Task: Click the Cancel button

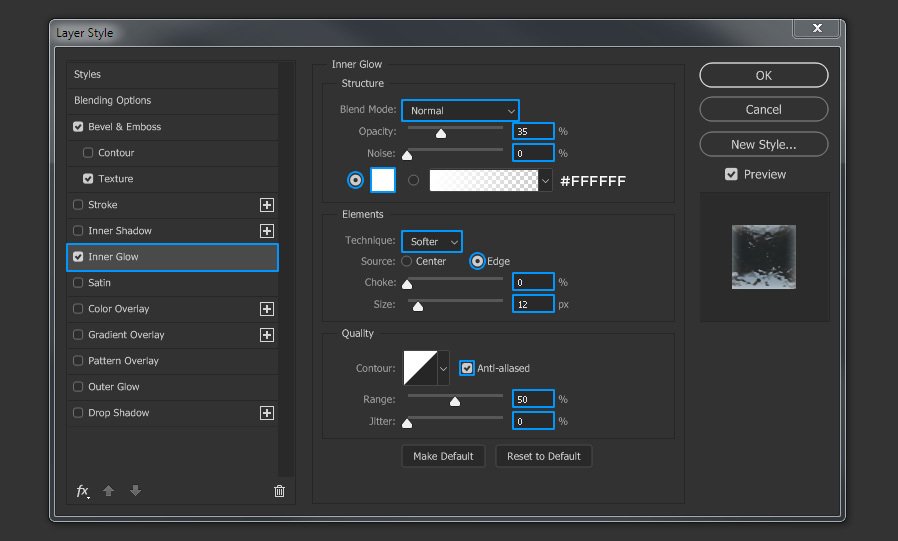Action: point(764,109)
